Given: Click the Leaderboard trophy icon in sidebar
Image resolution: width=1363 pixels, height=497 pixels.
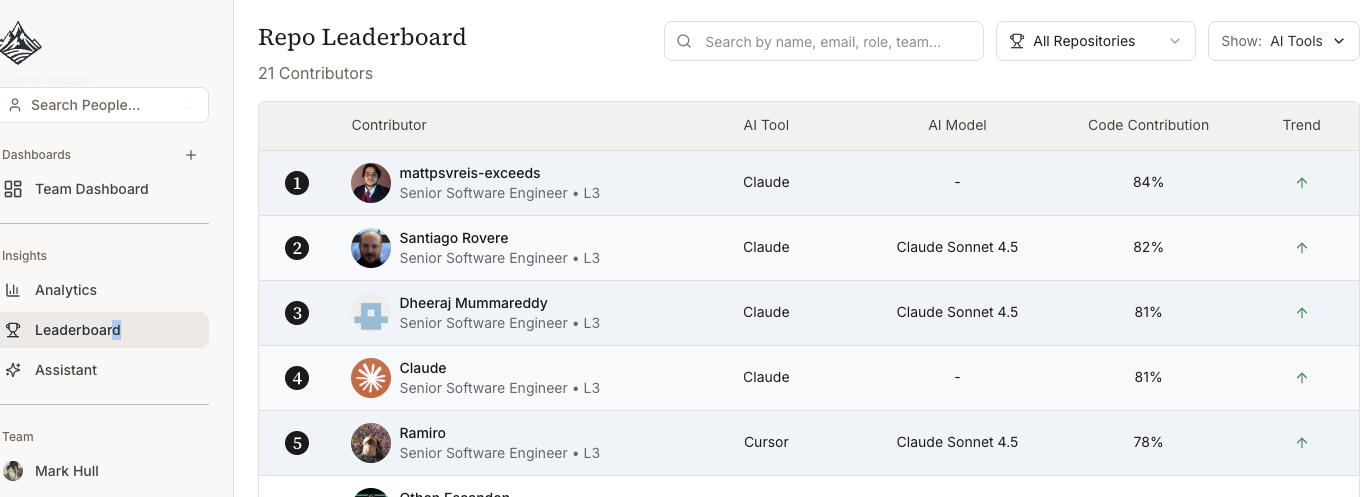Looking at the screenshot, I should pyautogui.click(x=13, y=330).
